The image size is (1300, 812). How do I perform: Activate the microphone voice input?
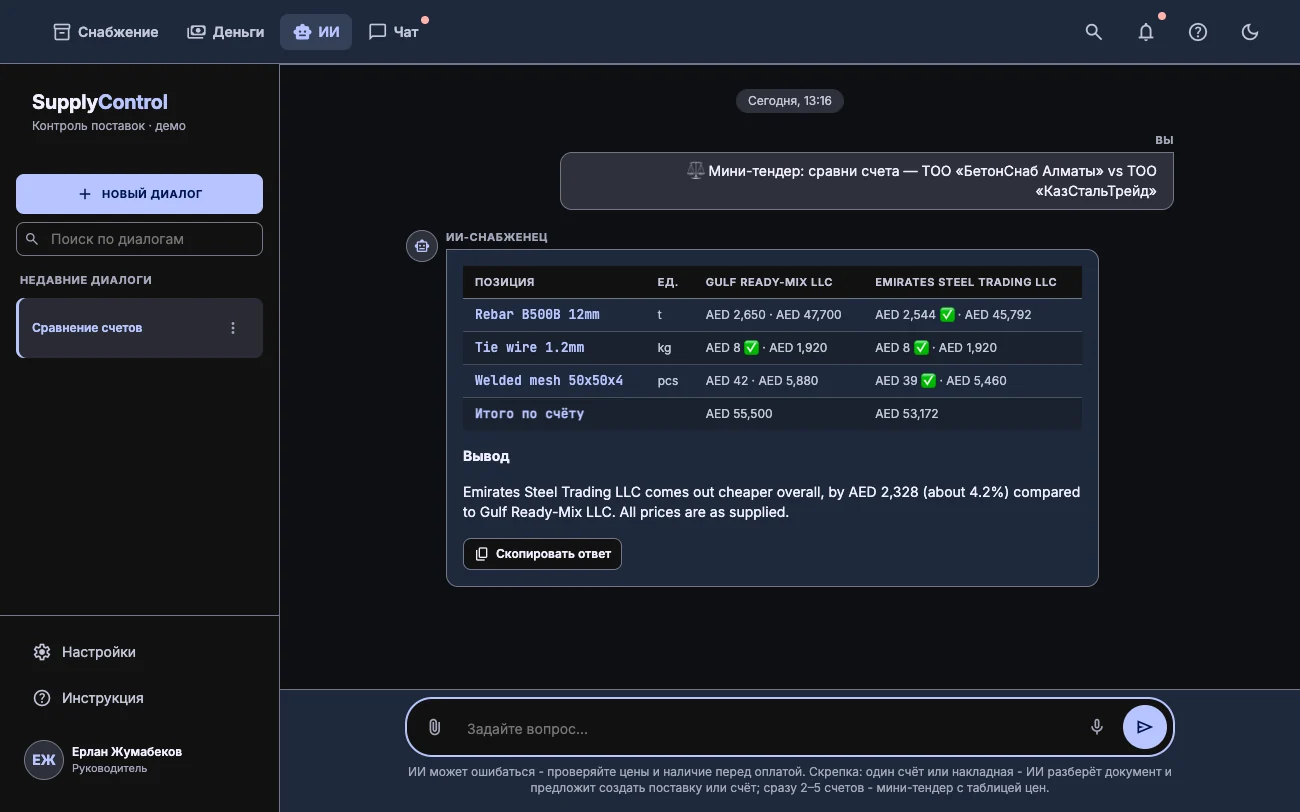click(x=1097, y=728)
